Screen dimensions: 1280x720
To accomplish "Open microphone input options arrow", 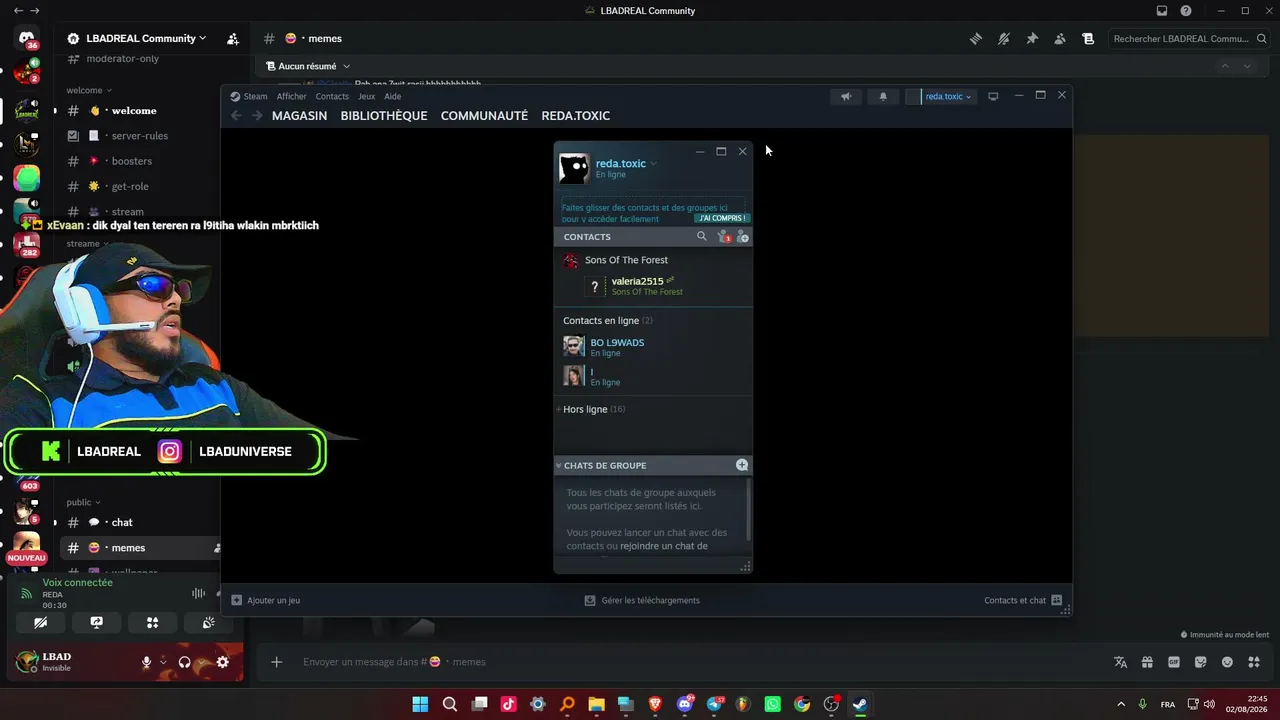I will [163, 662].
